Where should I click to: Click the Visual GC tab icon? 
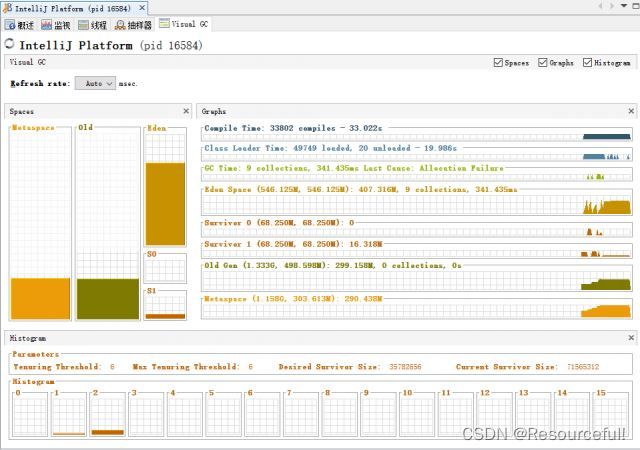click(164, 23)
